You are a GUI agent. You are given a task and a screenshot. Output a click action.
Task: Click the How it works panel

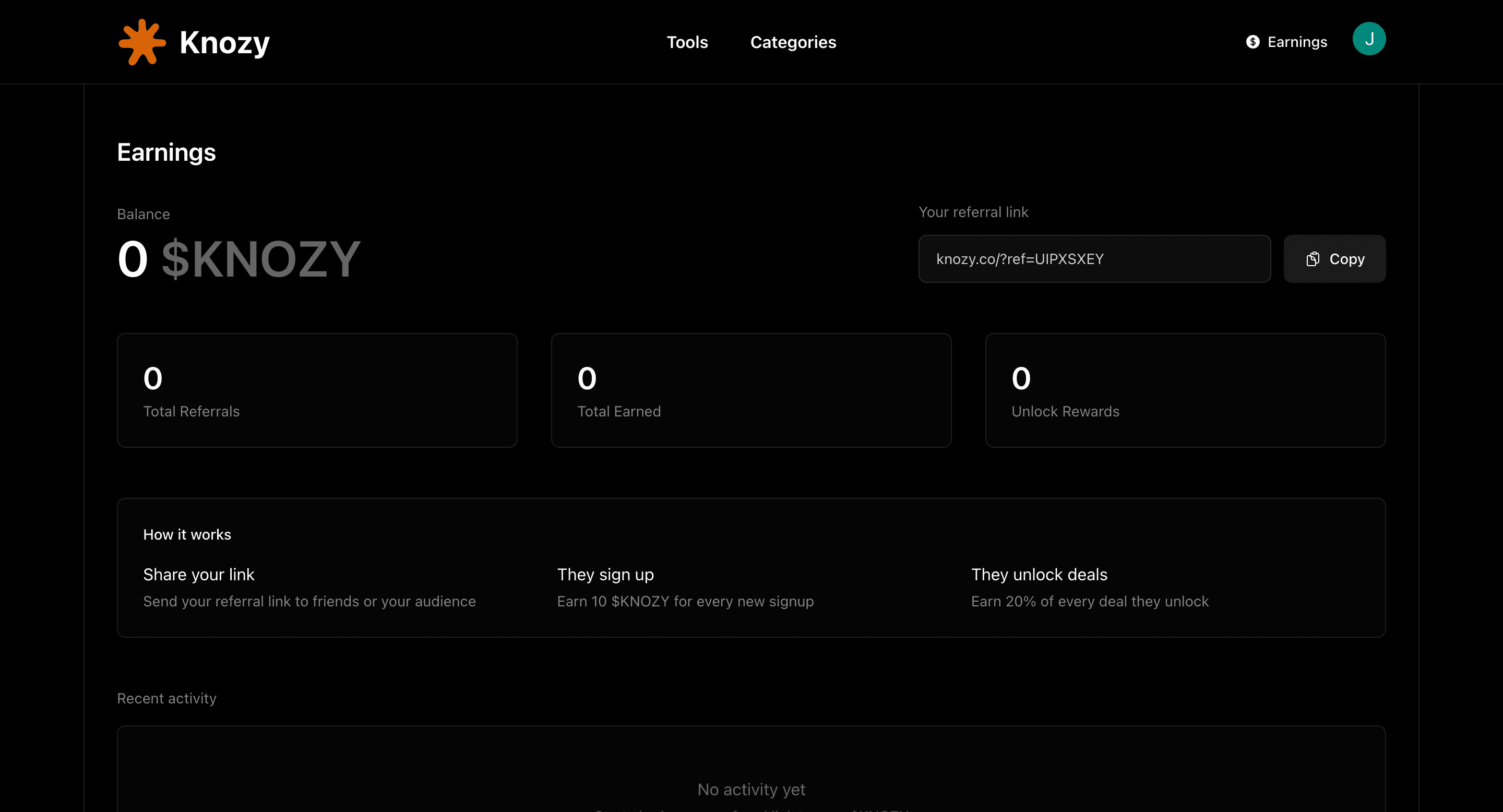(751, 567)
